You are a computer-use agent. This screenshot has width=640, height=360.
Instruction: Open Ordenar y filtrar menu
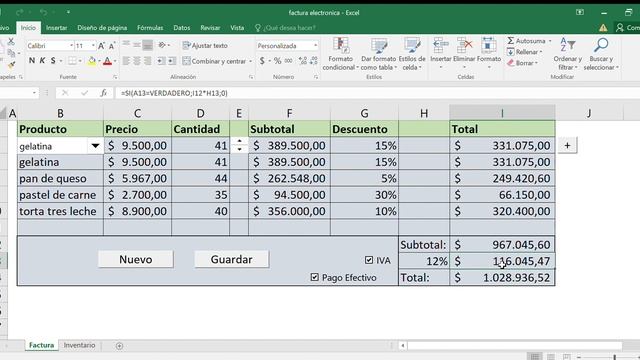[568, 54]
